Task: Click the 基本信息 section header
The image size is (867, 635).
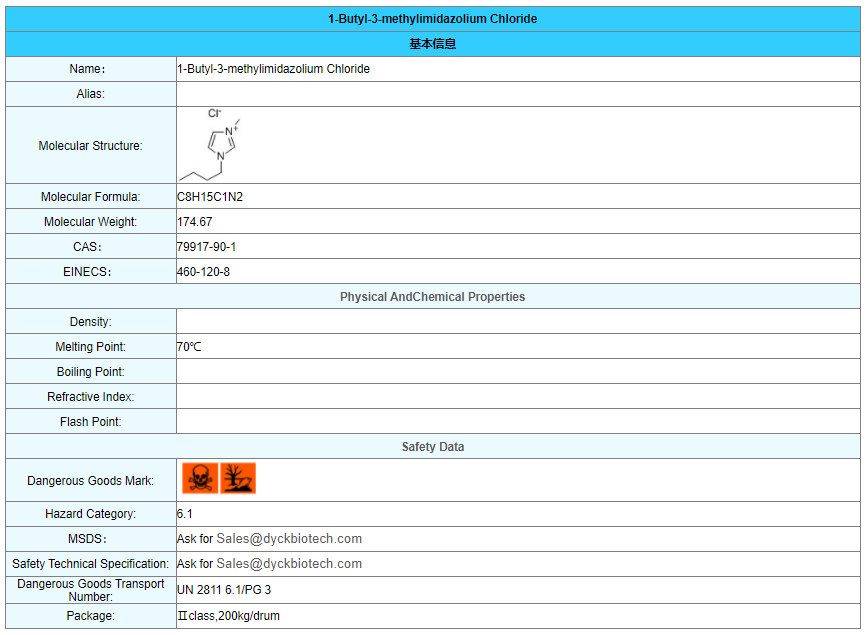Action: click(x=432, y=44)
